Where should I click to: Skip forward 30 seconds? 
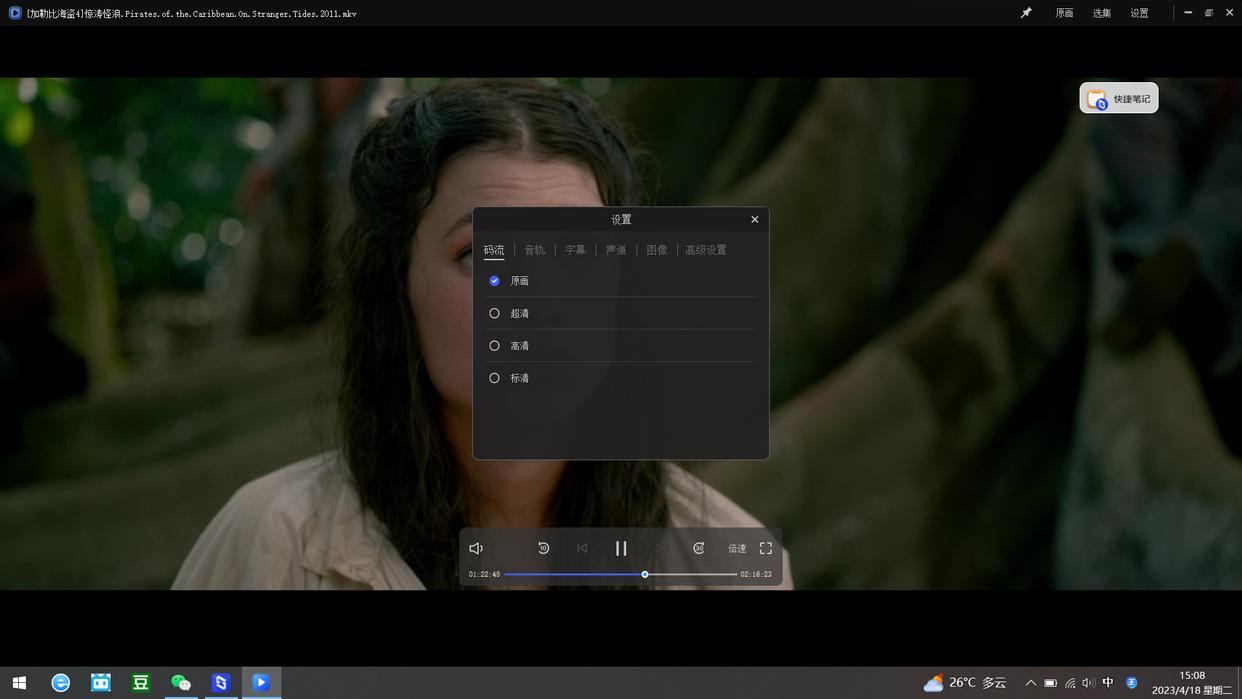pyautogui.click(x=698, y=548)
